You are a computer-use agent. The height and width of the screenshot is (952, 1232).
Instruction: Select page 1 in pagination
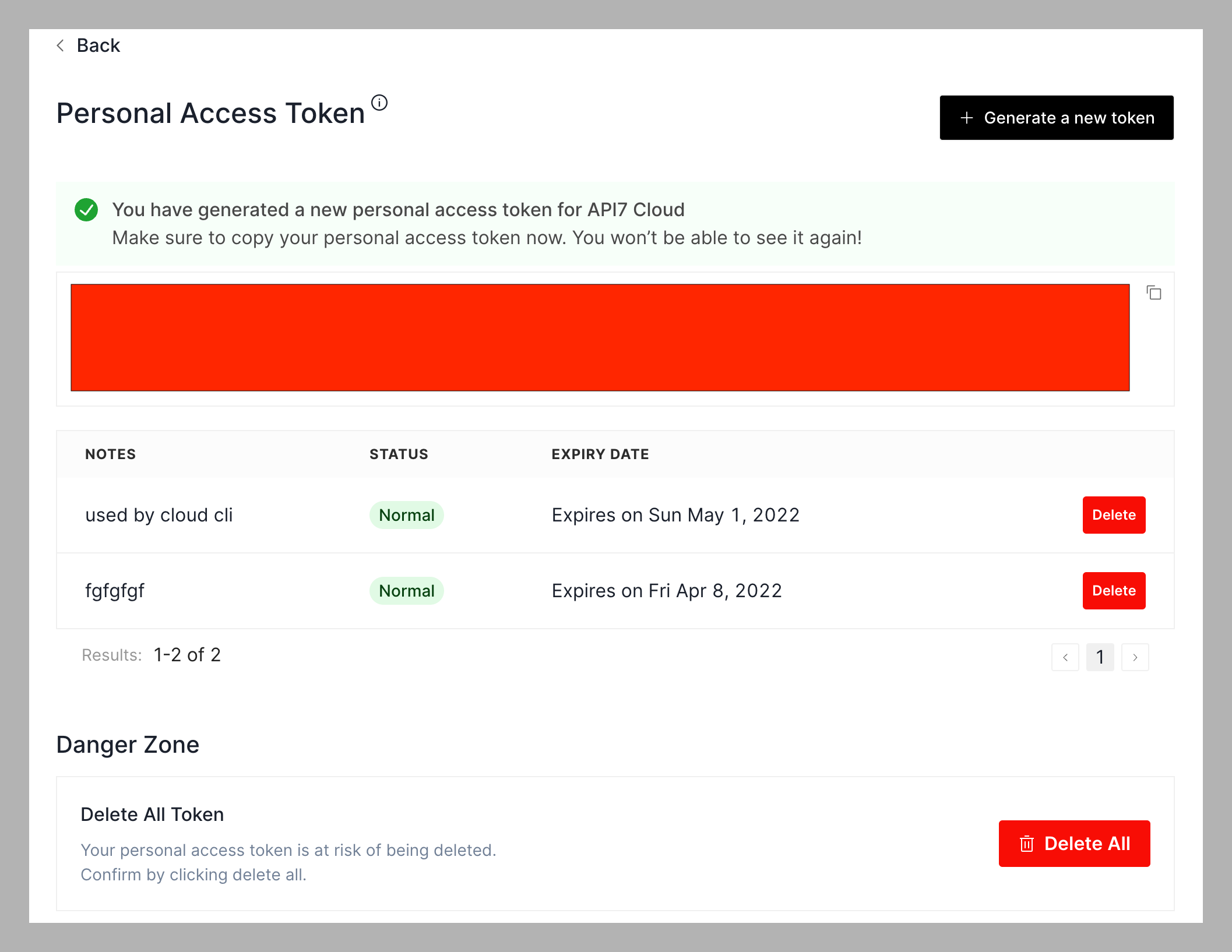point(1101,657)
